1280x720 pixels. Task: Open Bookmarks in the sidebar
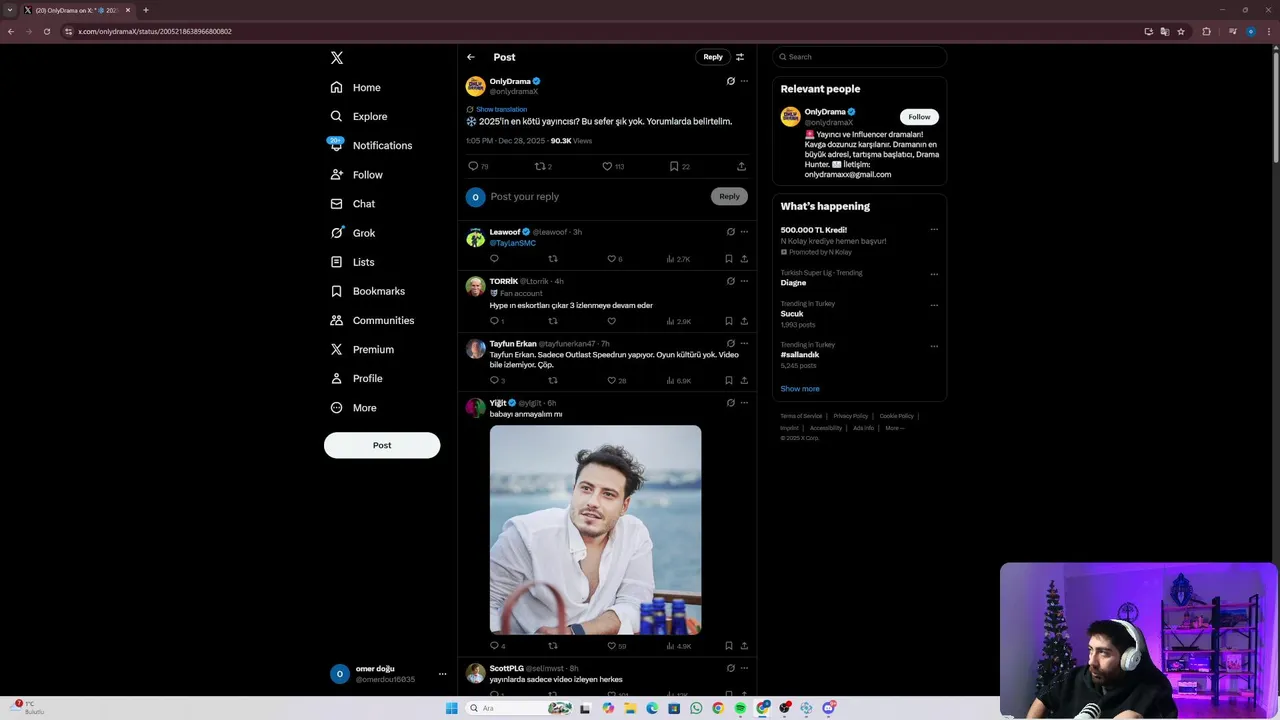pyautogui.click(x=368, y=291)
